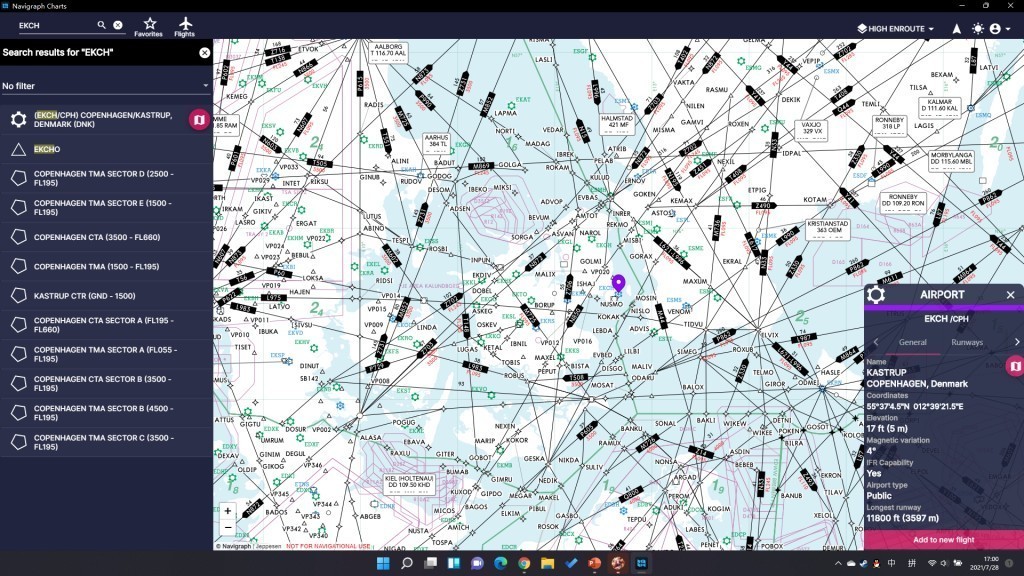Open PowerPoint from taskbar

pos(594,563)
